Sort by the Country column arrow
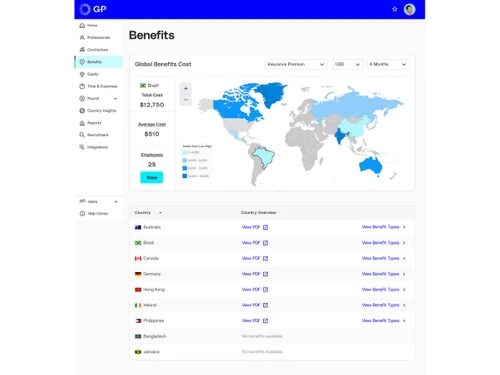This screenshot has height=375, width=500. coord(160,213)
